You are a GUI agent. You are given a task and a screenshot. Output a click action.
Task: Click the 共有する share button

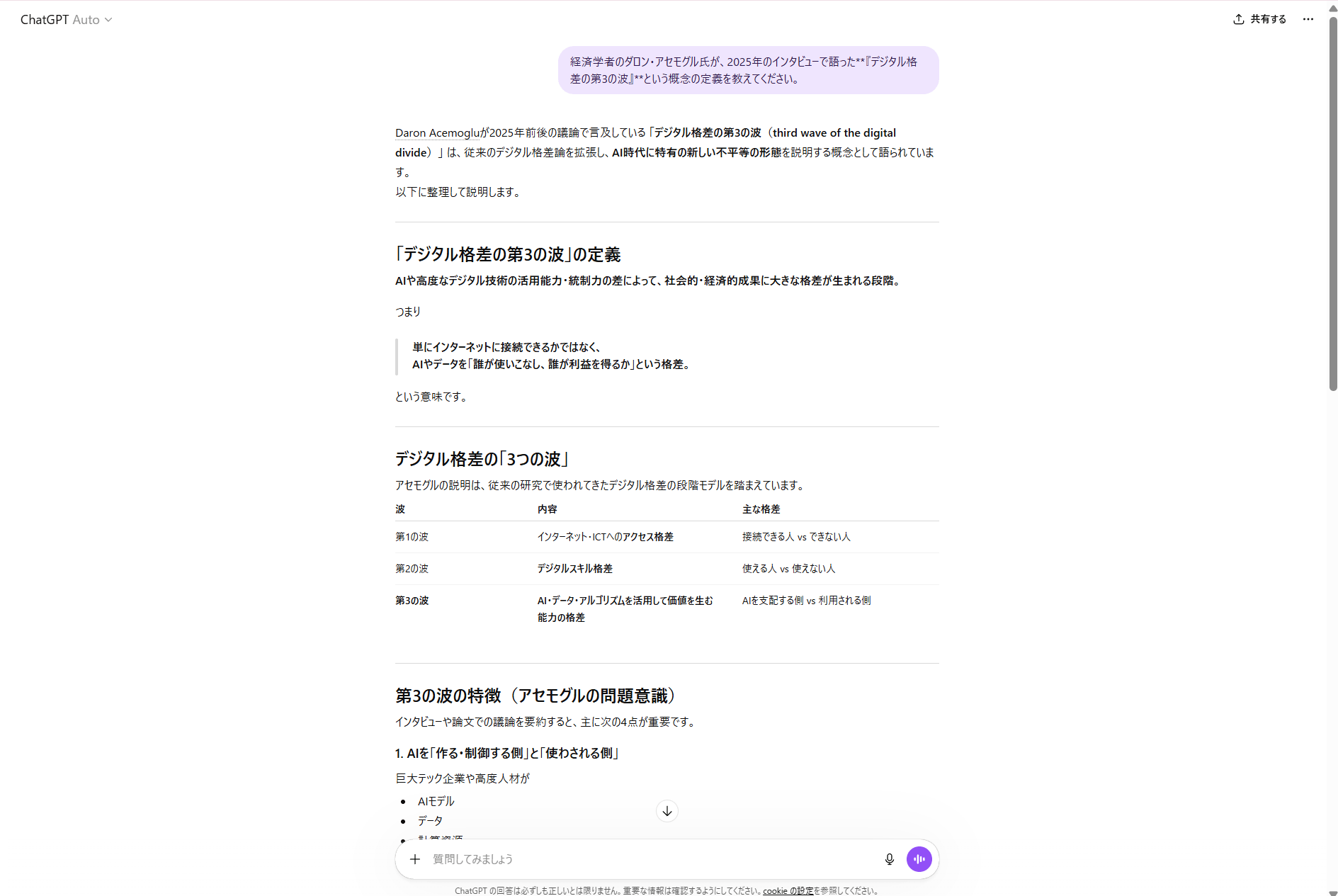[x=1259, y=19]
